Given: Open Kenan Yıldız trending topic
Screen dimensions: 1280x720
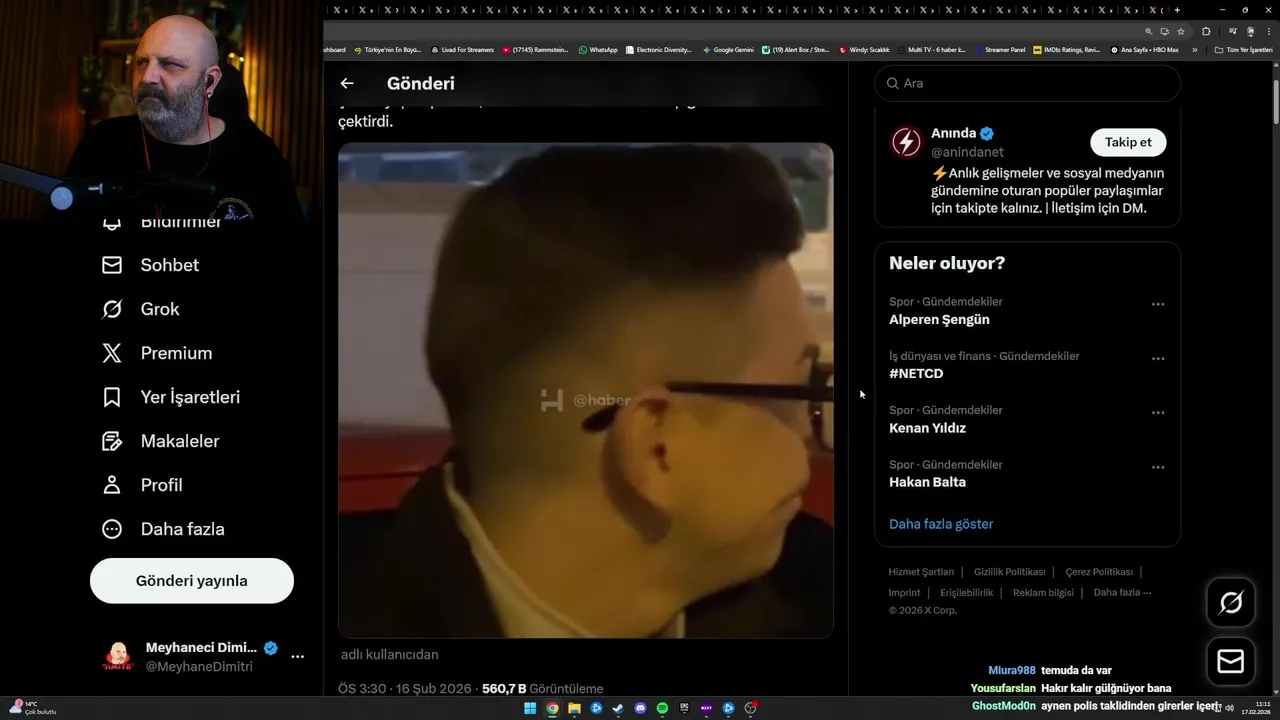Looking at the screenshot, I should tap(927, 428).
